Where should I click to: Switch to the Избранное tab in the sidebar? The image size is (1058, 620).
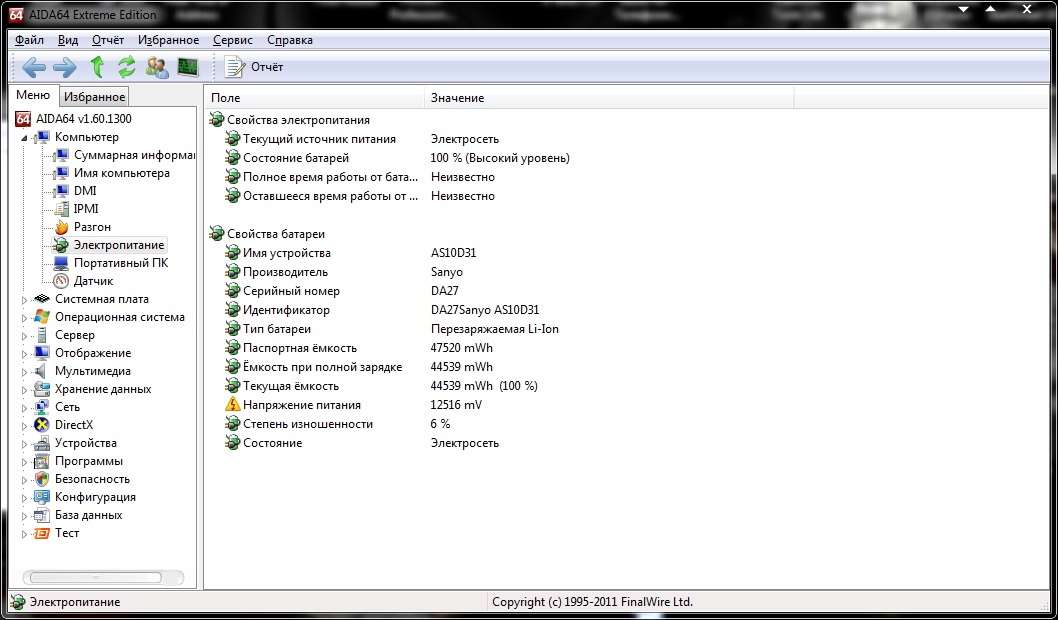pyautogui.click(x=94, y=96)
